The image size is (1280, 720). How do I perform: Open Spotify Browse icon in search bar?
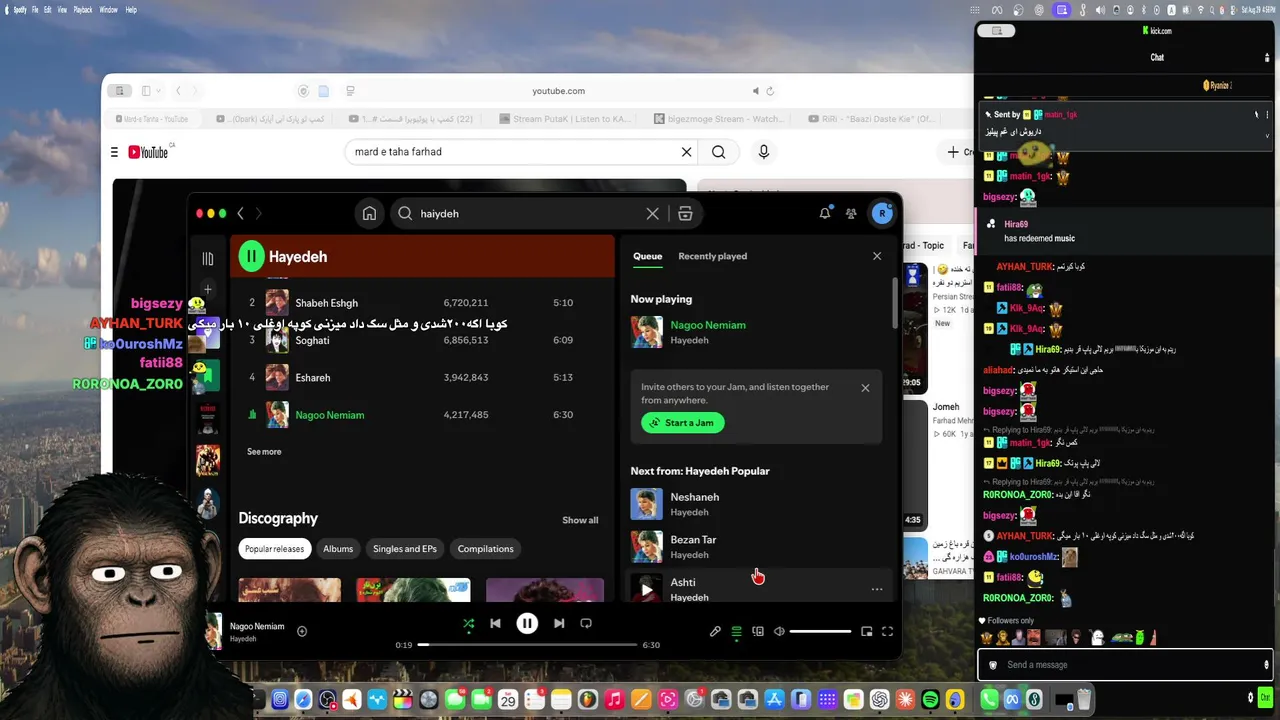tap(685, 213)
